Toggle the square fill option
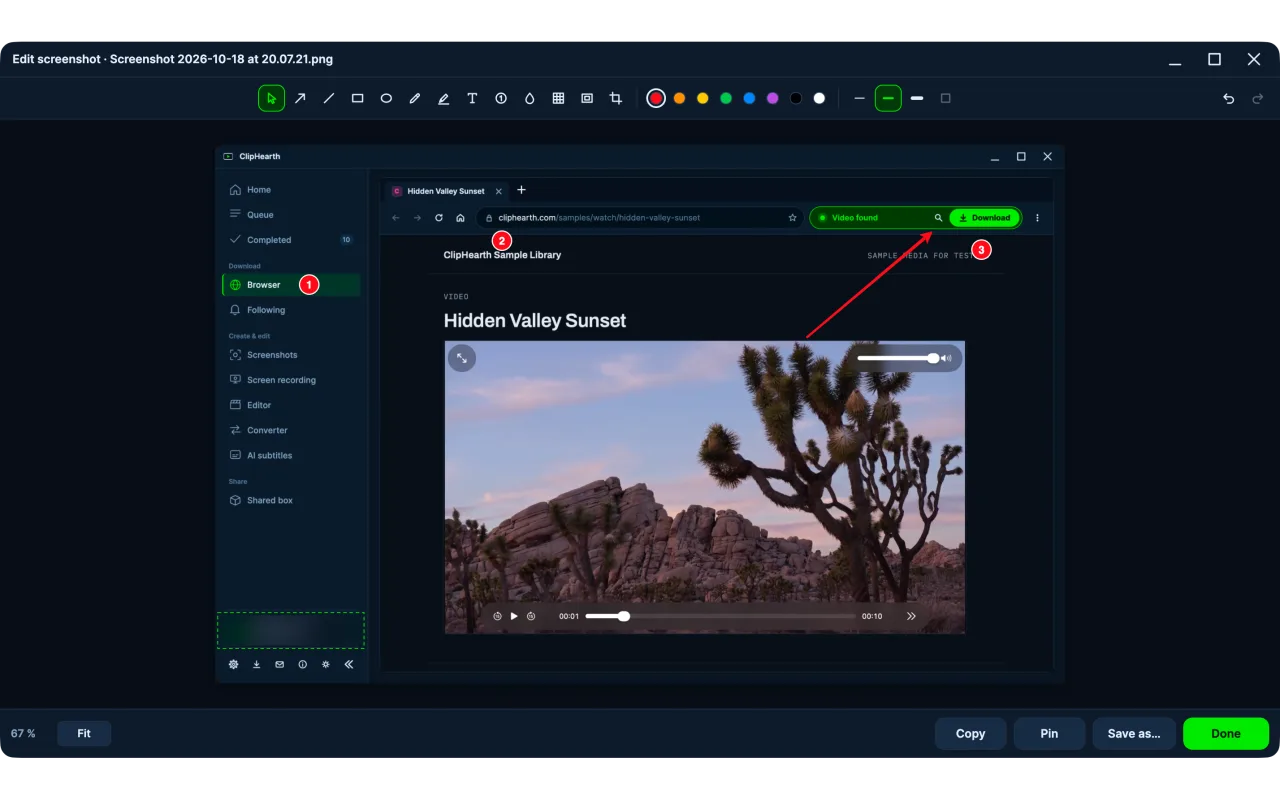Screen dimensions: 1280x800 point(946,98)
